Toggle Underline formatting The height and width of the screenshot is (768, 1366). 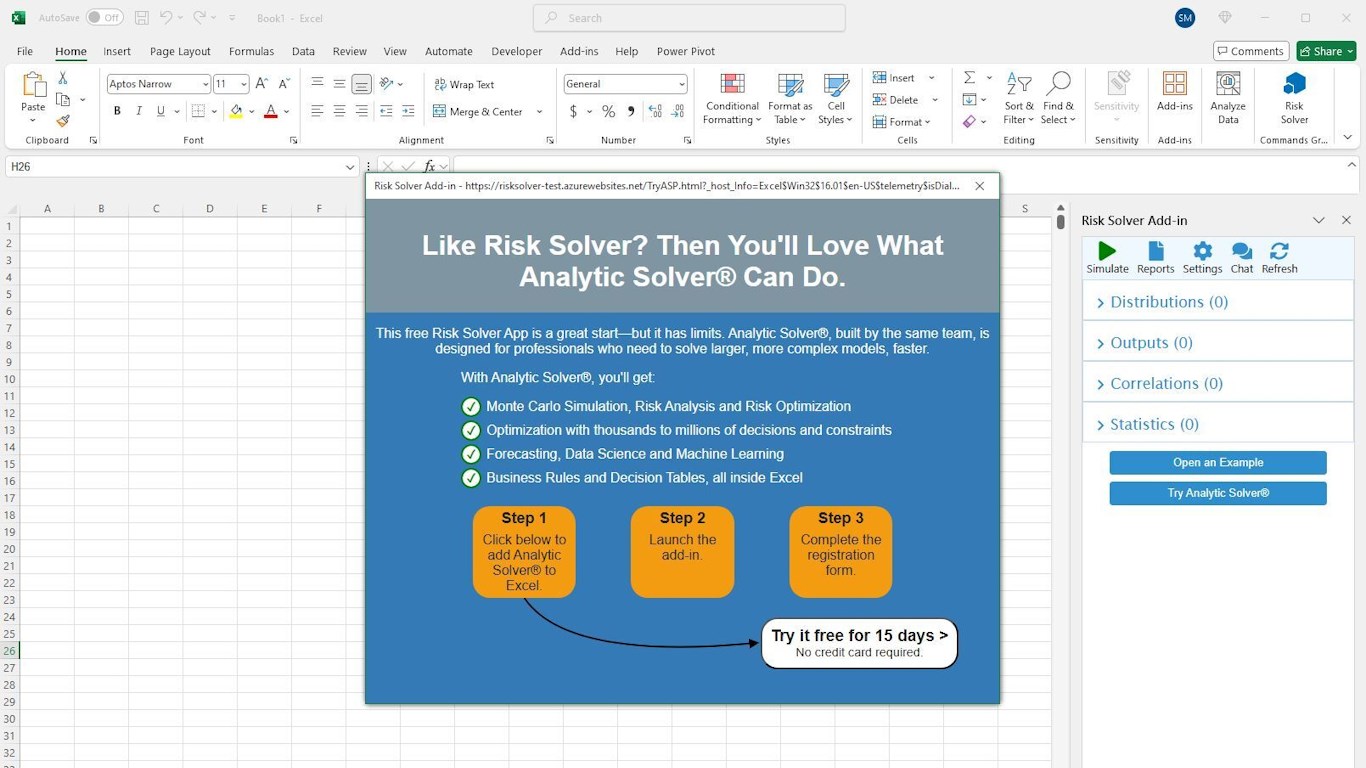[161, 111]
